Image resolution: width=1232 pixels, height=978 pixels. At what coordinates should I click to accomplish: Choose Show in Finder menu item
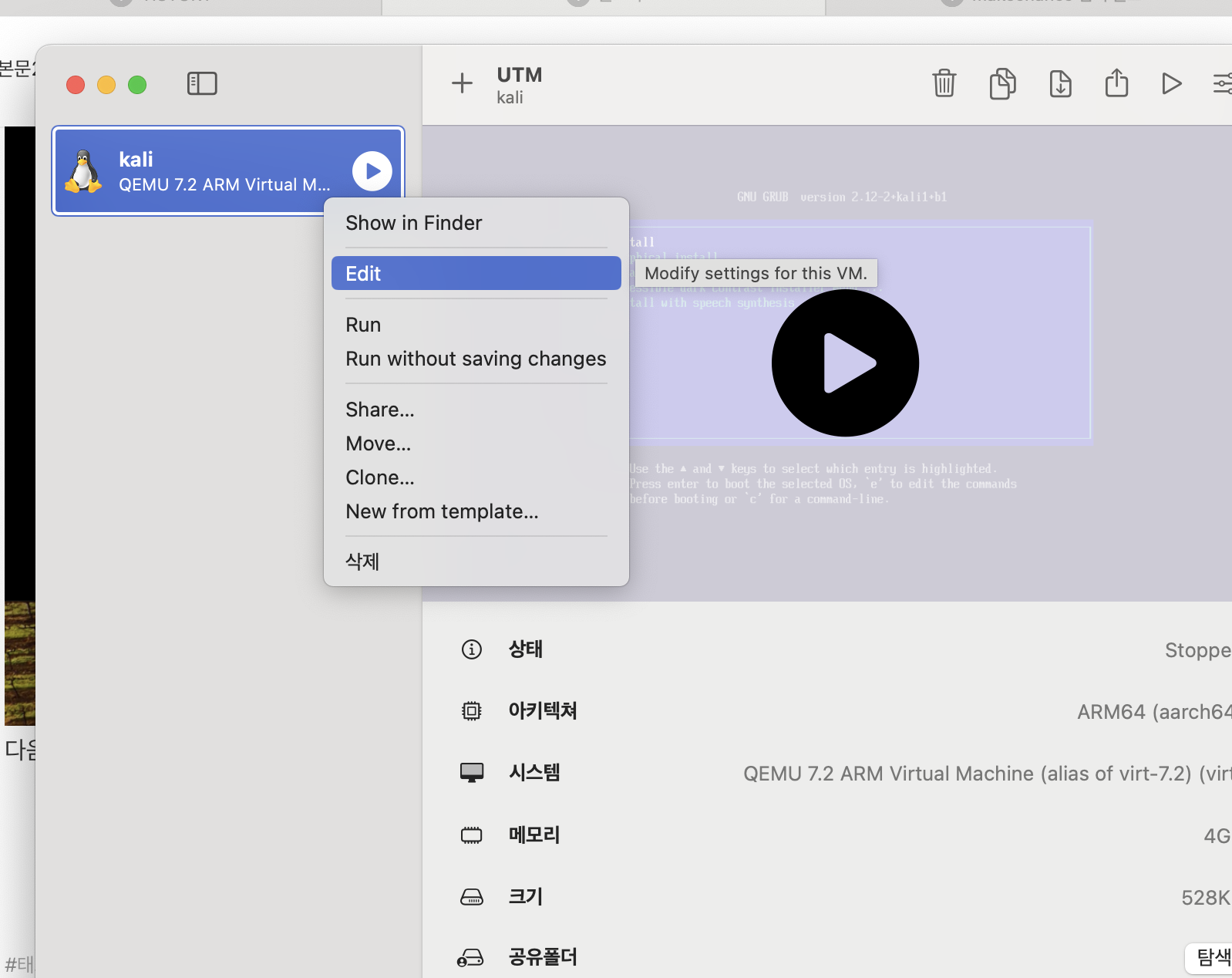pos(476,223)
